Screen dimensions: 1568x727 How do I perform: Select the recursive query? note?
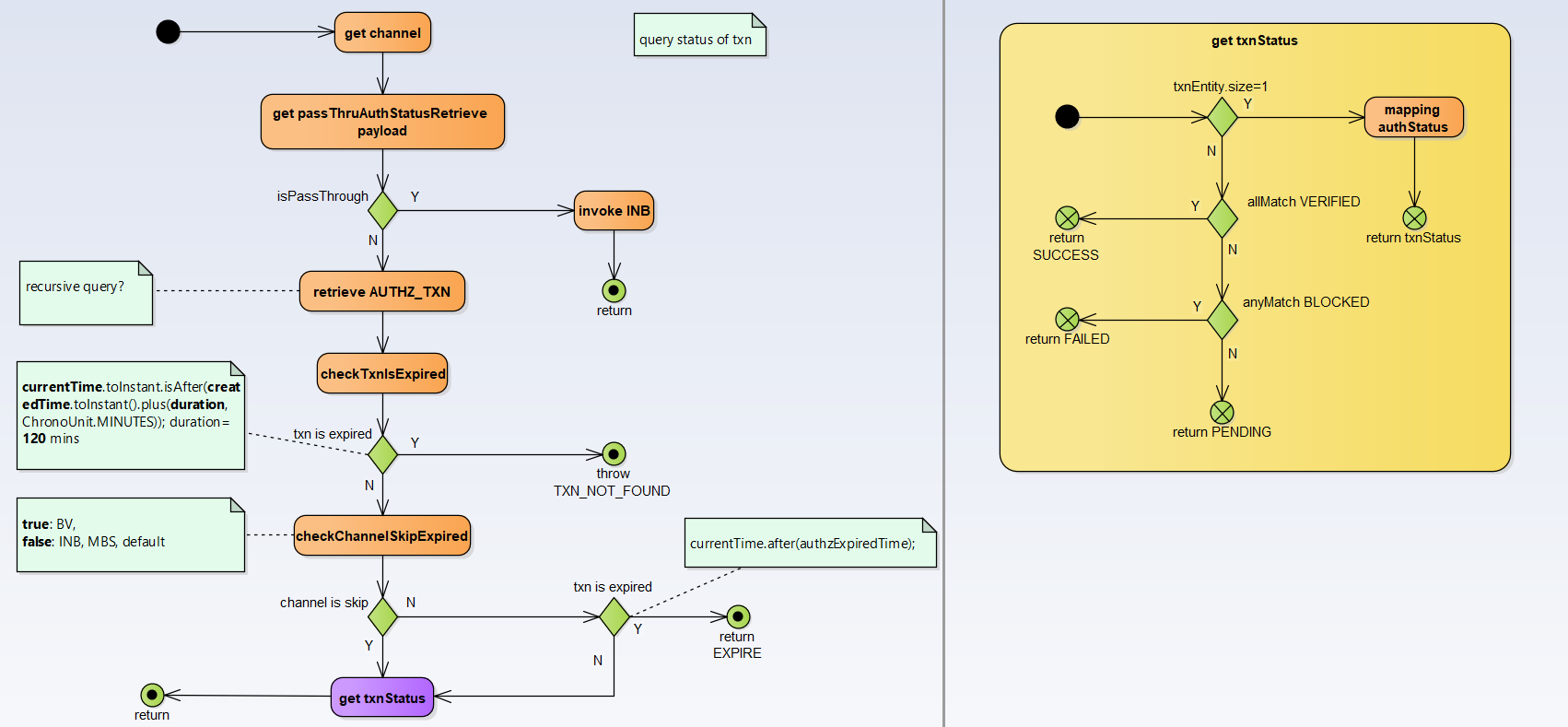click(86, 293)
